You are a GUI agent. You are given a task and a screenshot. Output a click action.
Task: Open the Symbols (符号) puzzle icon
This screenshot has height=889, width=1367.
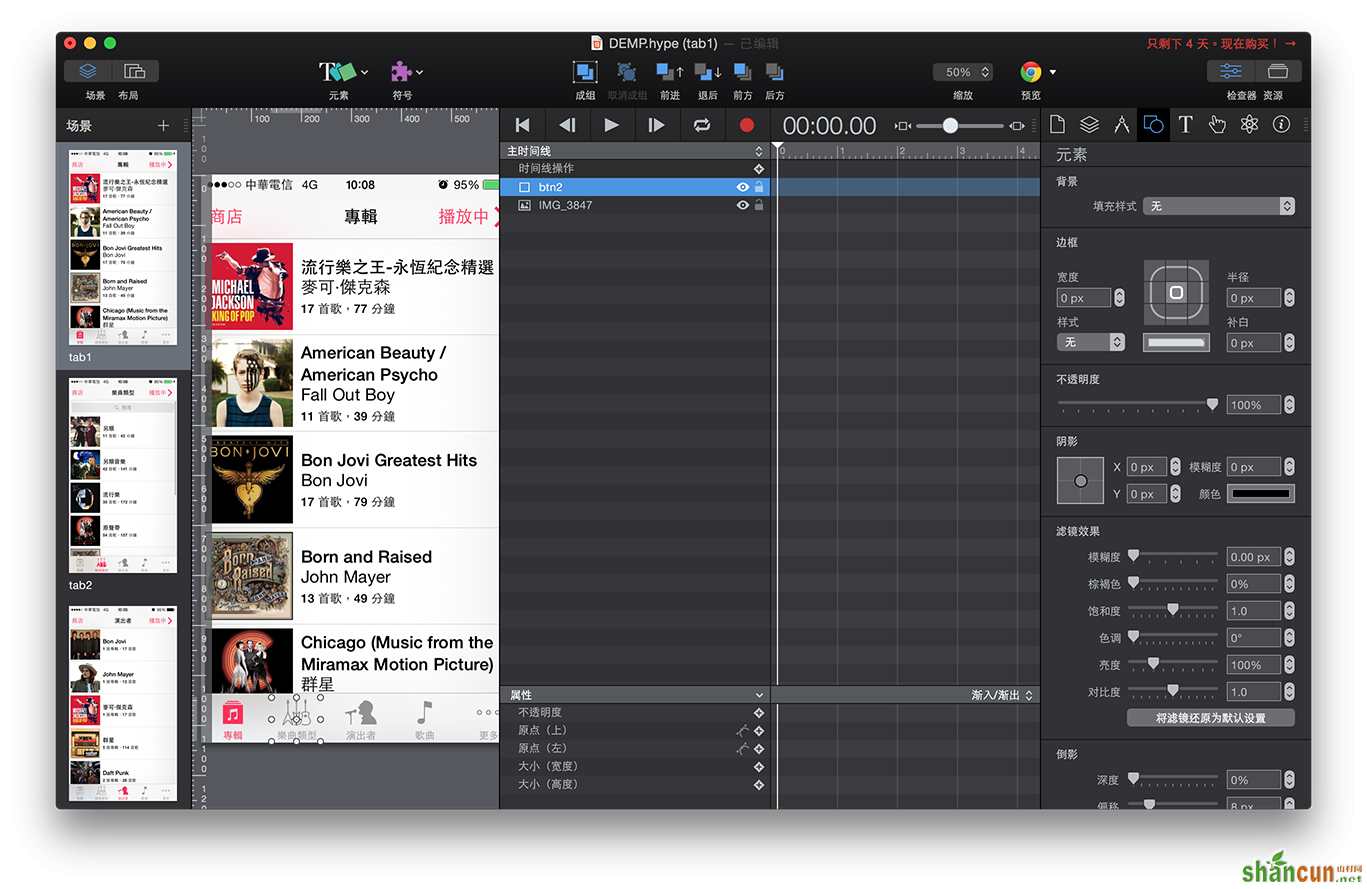point(400,72)
